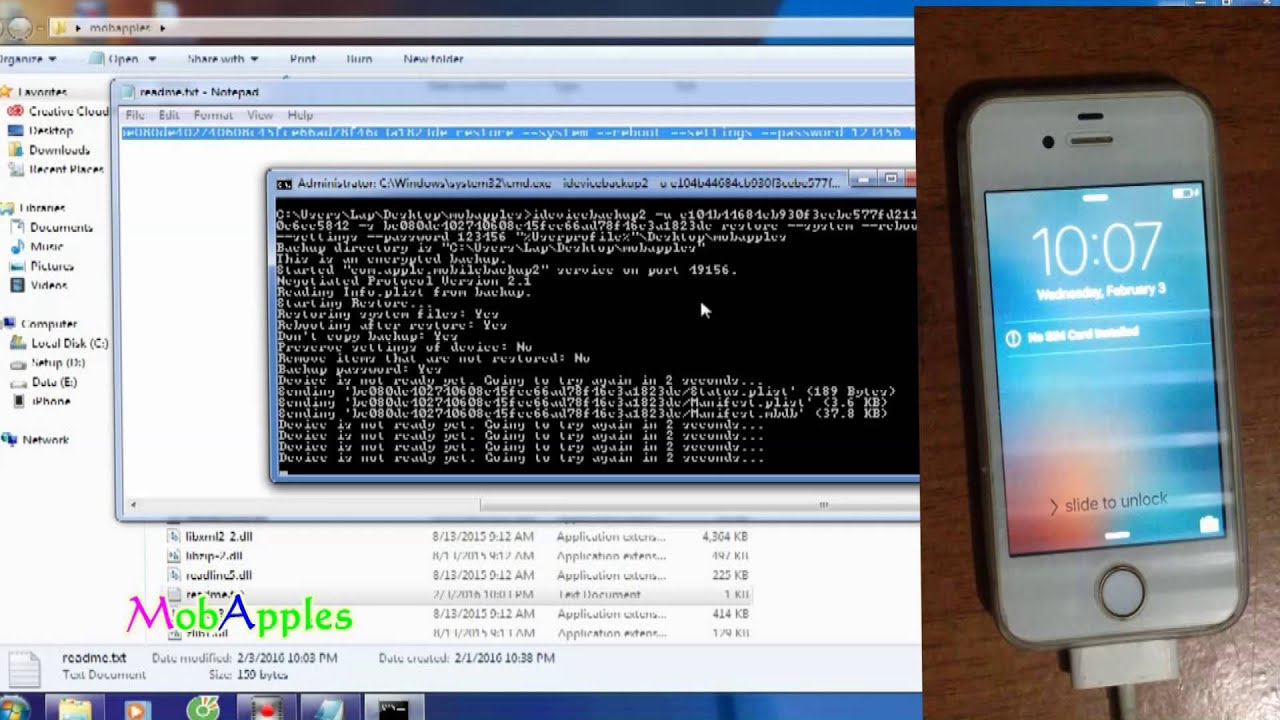The image size is (1280, 720).
Task: Click the iPhone device icon in sidebar
Action: pos(18,401)
